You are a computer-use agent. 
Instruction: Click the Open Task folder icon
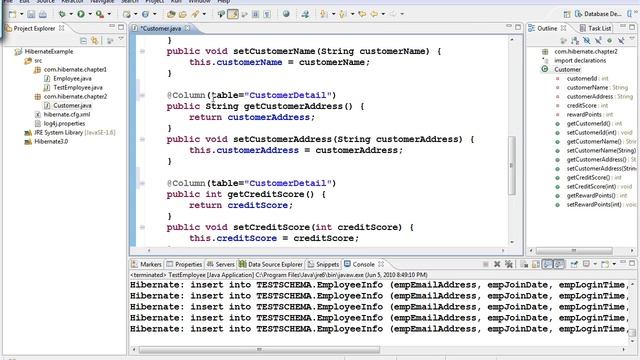click(182, 14)
